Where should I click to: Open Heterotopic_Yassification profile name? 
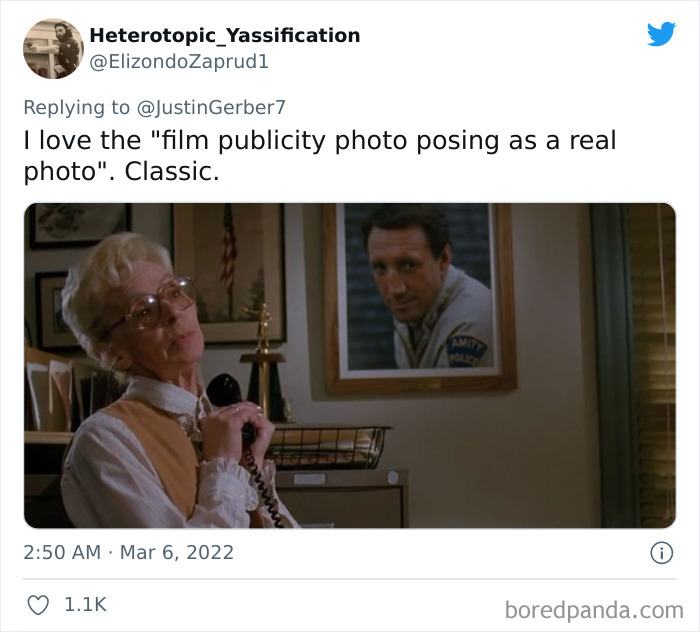(x=225, y=35)
